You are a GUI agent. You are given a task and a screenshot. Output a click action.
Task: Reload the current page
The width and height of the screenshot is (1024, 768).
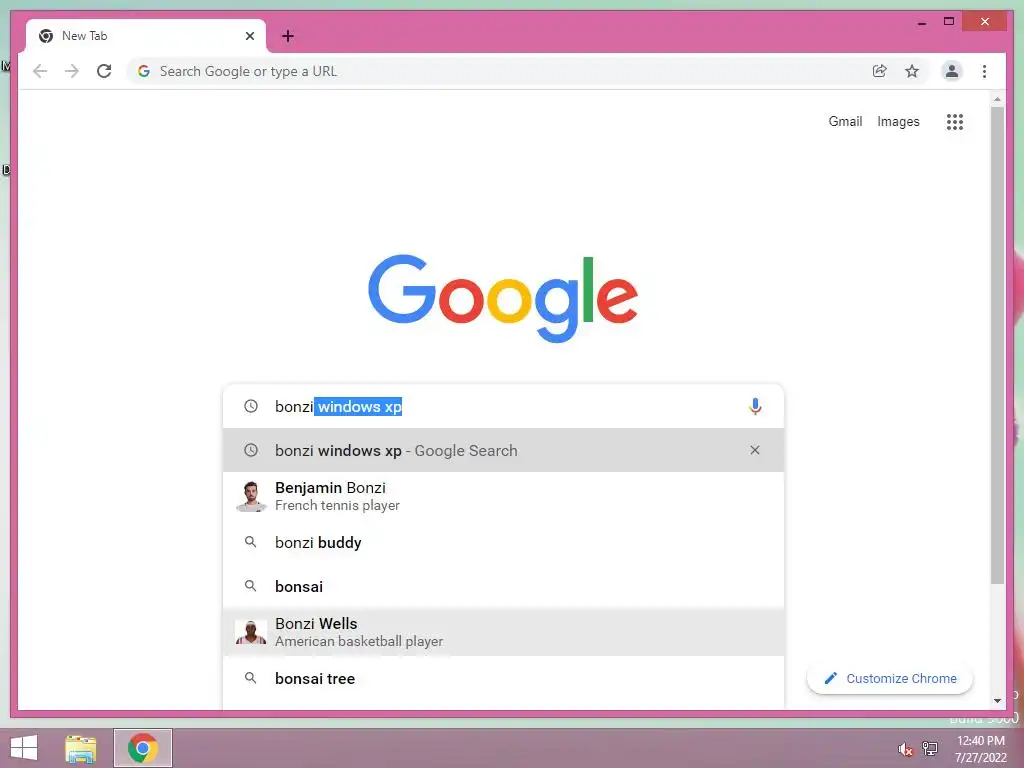[x=104, y=71]
